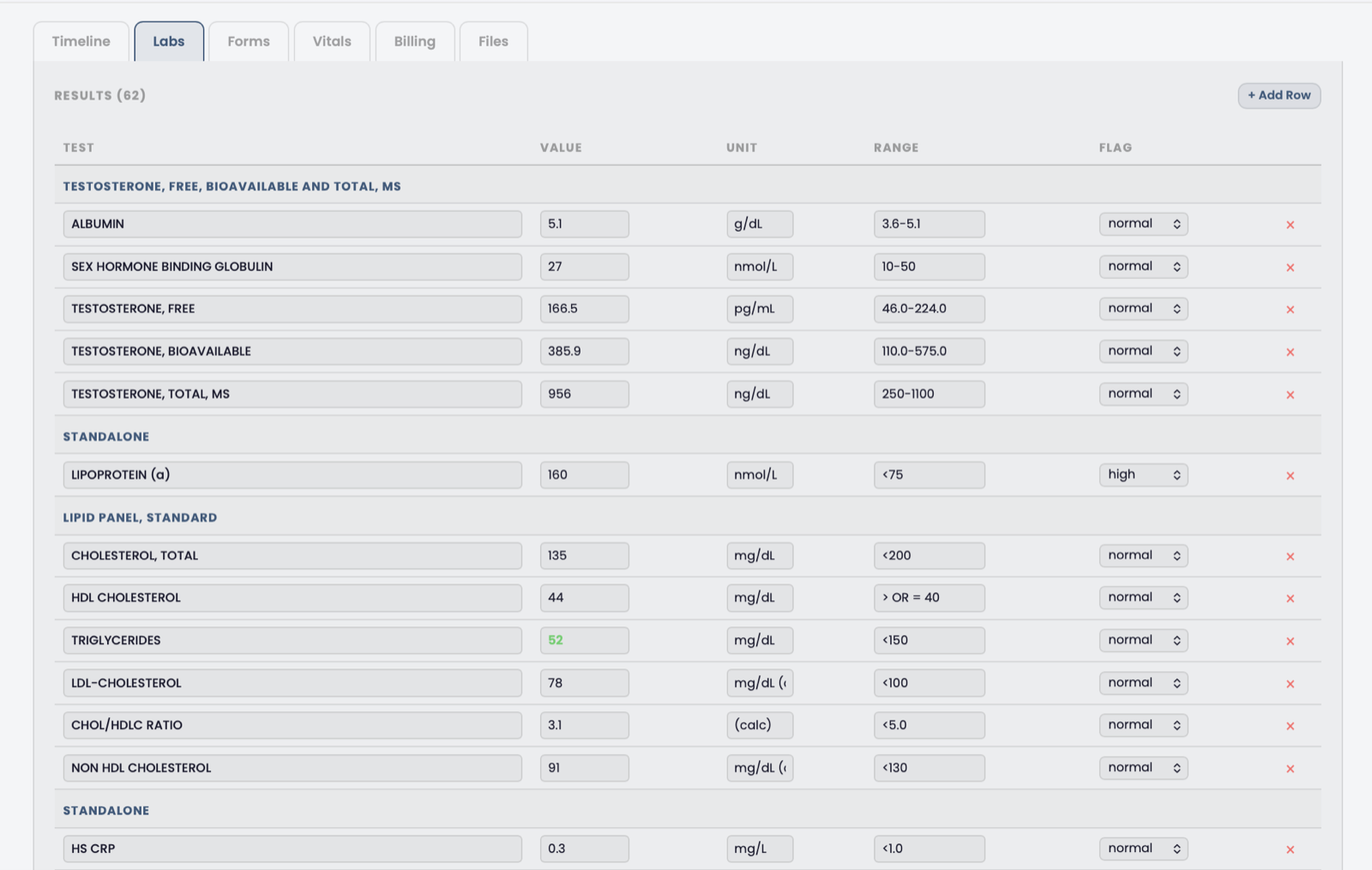Viewport: 1372px width, 870px height.
Task: Open the Billing tab
Action: click(415, 41)
